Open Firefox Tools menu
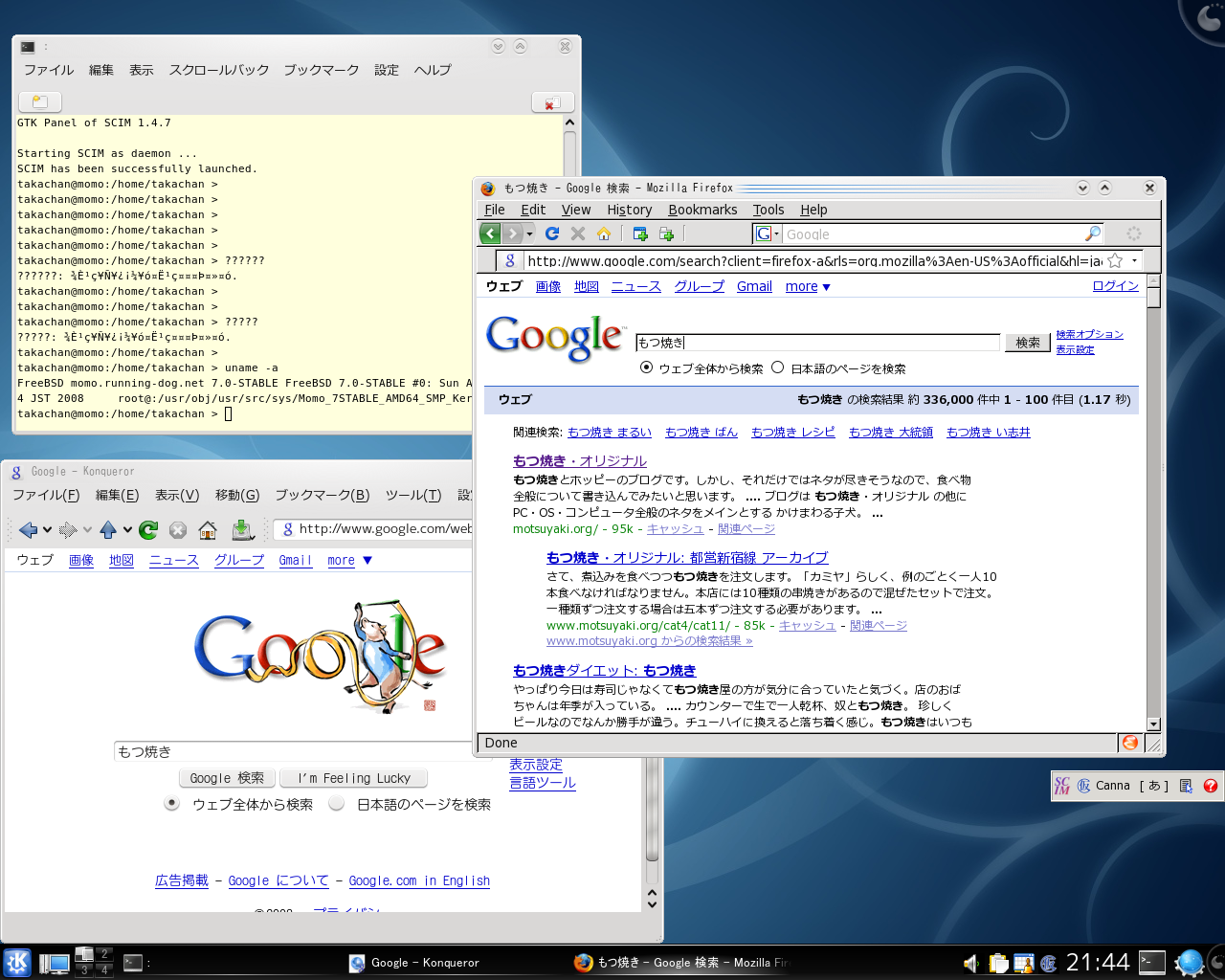The height and width of the screenshot is (980, 1225). tap(768, 210)
